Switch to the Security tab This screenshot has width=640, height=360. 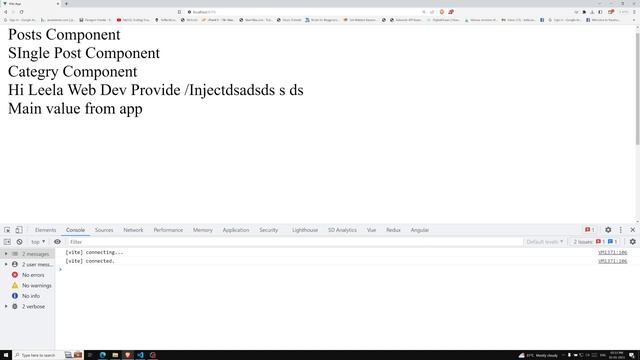point(269,230)
